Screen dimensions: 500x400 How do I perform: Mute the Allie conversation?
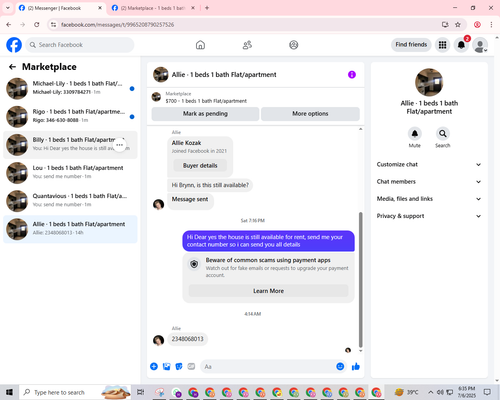pyautogui.click(x=415, y=134)
